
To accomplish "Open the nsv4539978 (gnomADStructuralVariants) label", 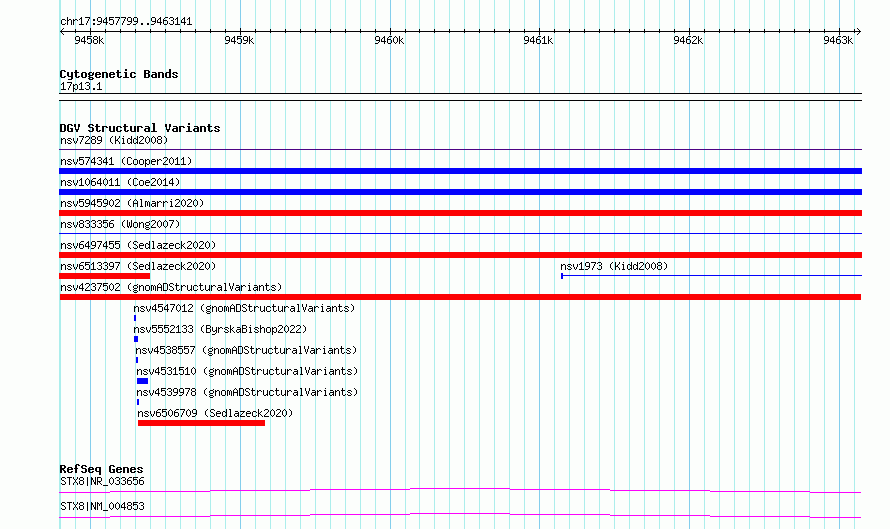I will [247, 392].
